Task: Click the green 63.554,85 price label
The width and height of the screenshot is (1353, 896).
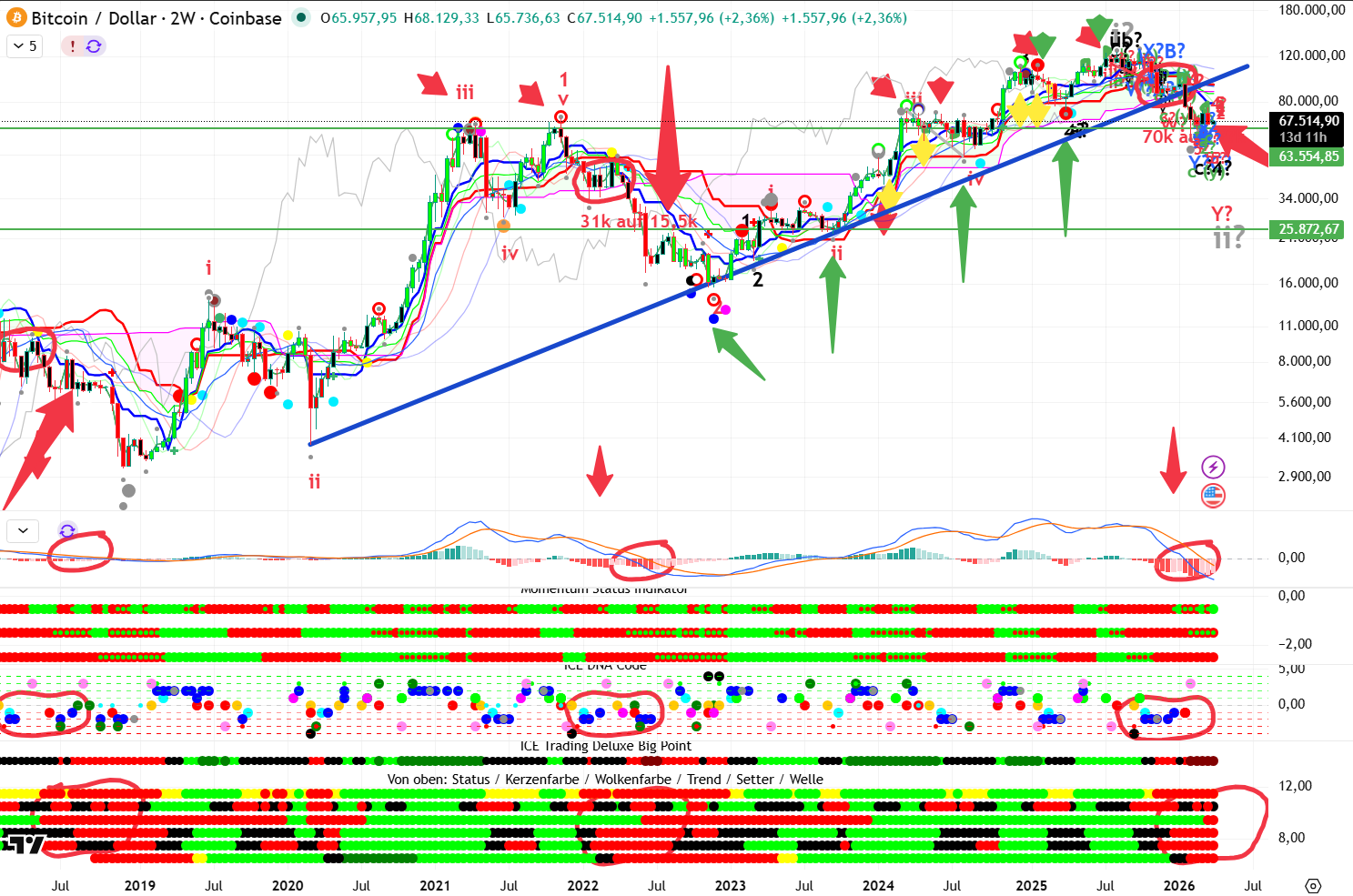Action: coord(1308,156)
